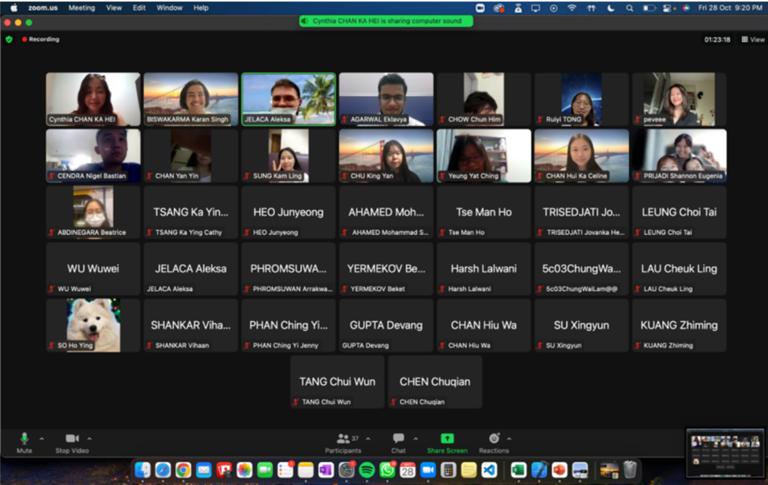Screen dimensions: 768x485
Task: Click the Wi-Fi status icon
Action: tap(572, 8)
